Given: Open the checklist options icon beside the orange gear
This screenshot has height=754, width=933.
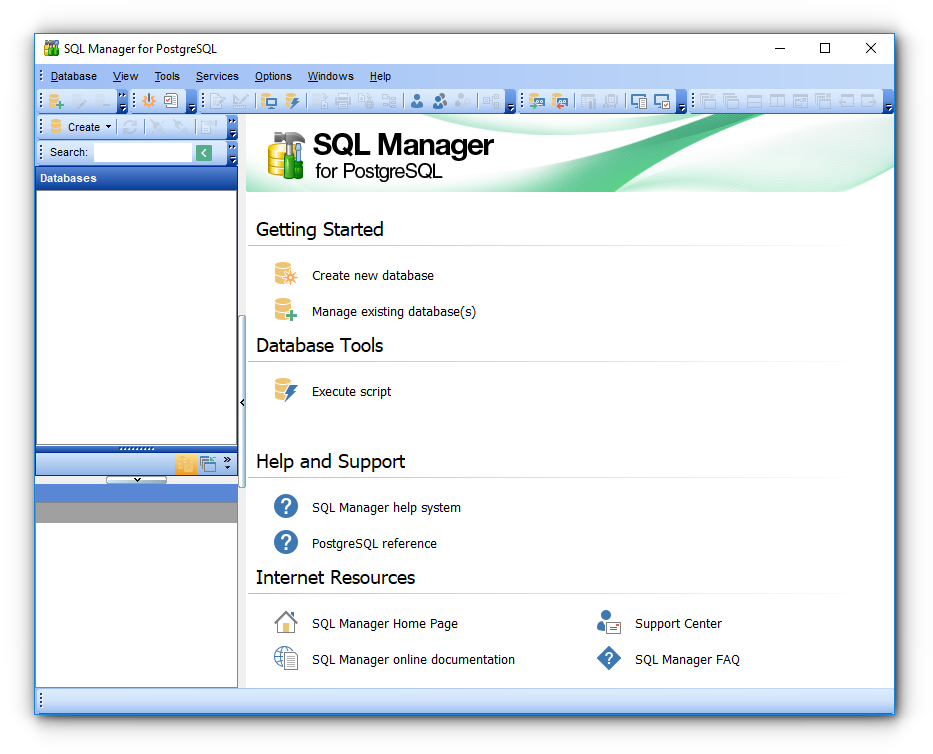Looking at the screenshot, I should tap(171, 101).
